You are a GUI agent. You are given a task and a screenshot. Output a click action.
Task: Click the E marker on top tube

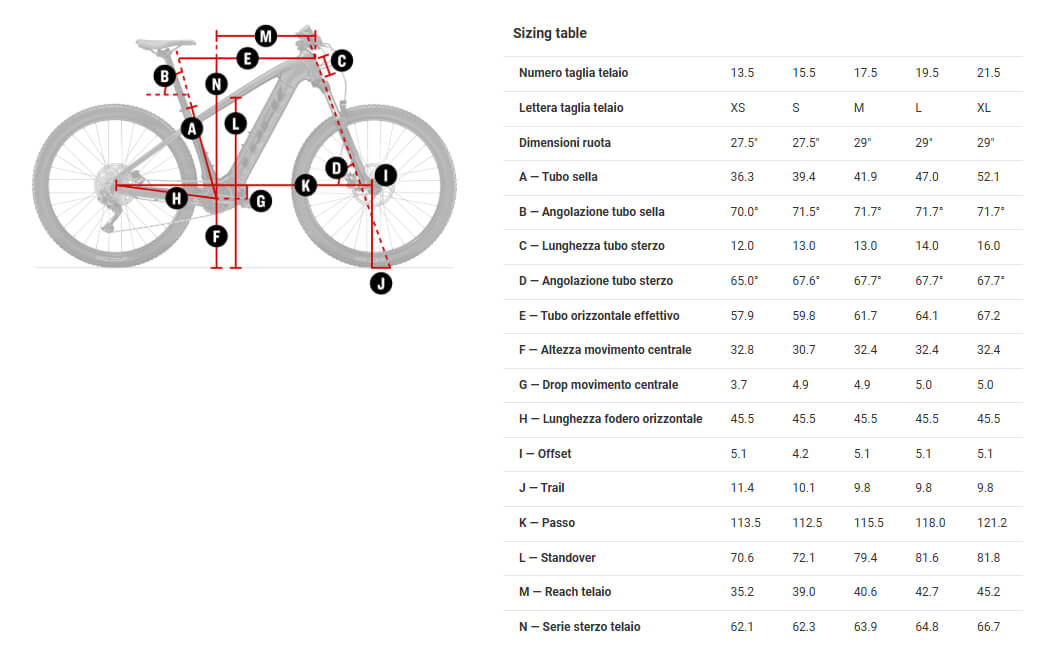[x=247, y=59]
